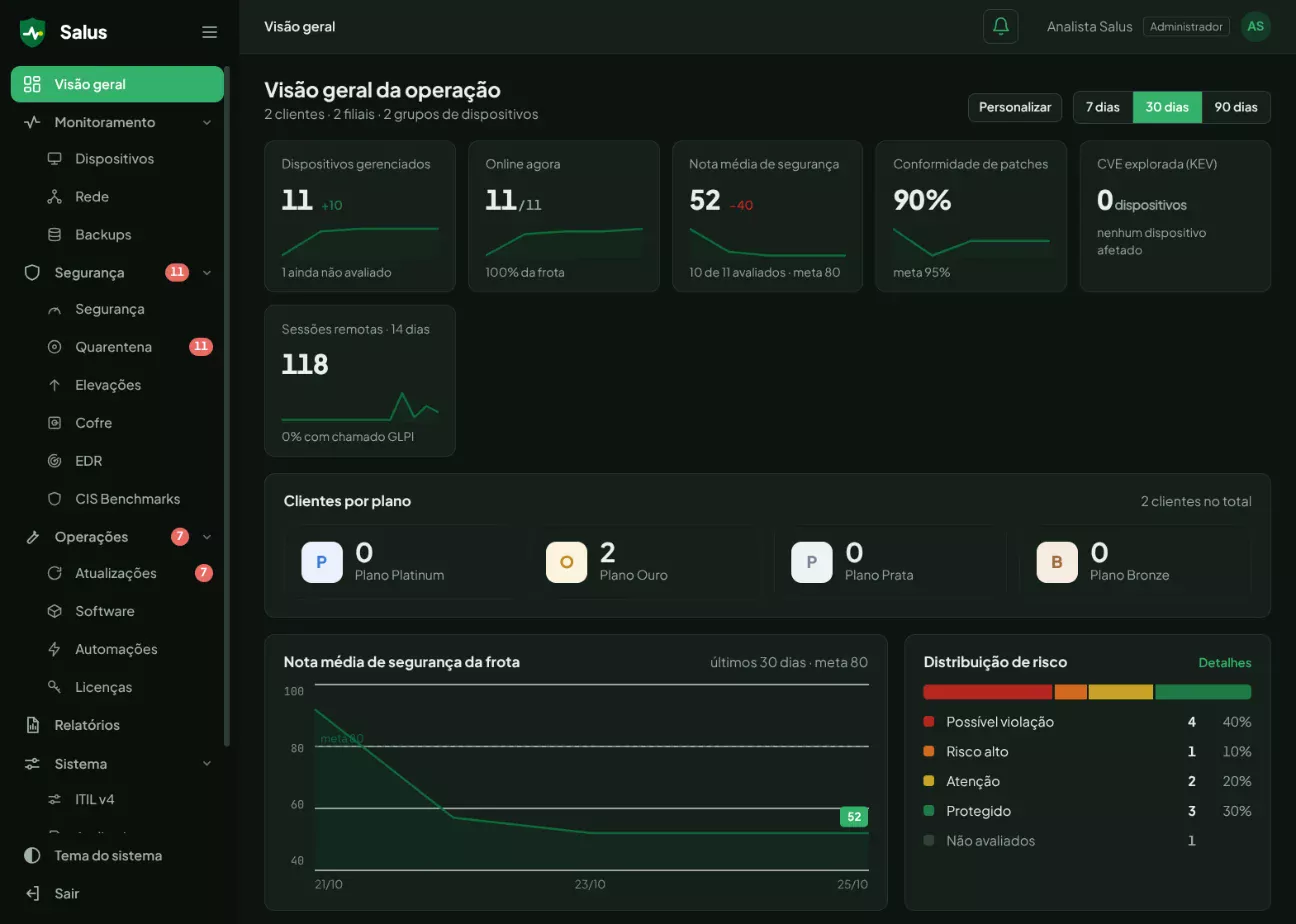Open Dispositivos monitor icon in sidebar
The height and width of the screenshot is (924, 1296).
55,159
